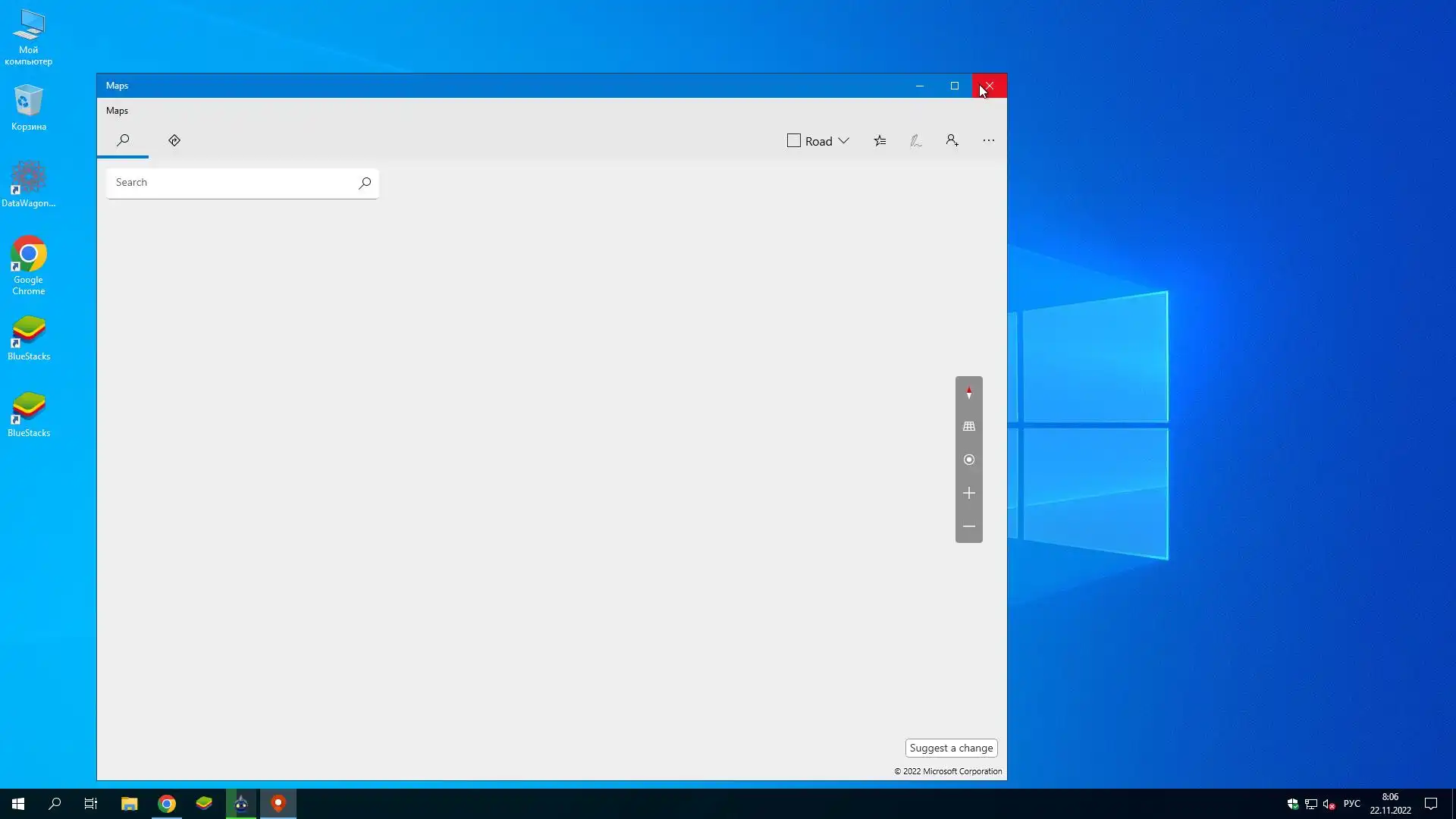Toggle the tilt map view button
The height and width of the screenshot is (819, 1456).
(x=969, y=426)
